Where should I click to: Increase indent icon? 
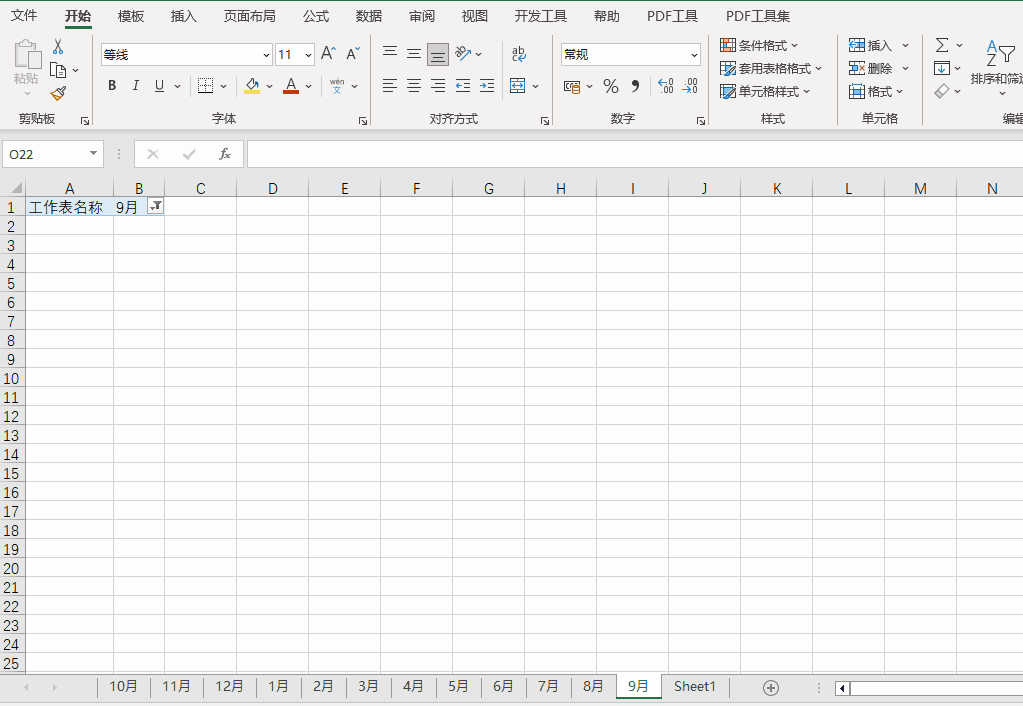click(x=487, y=85)
